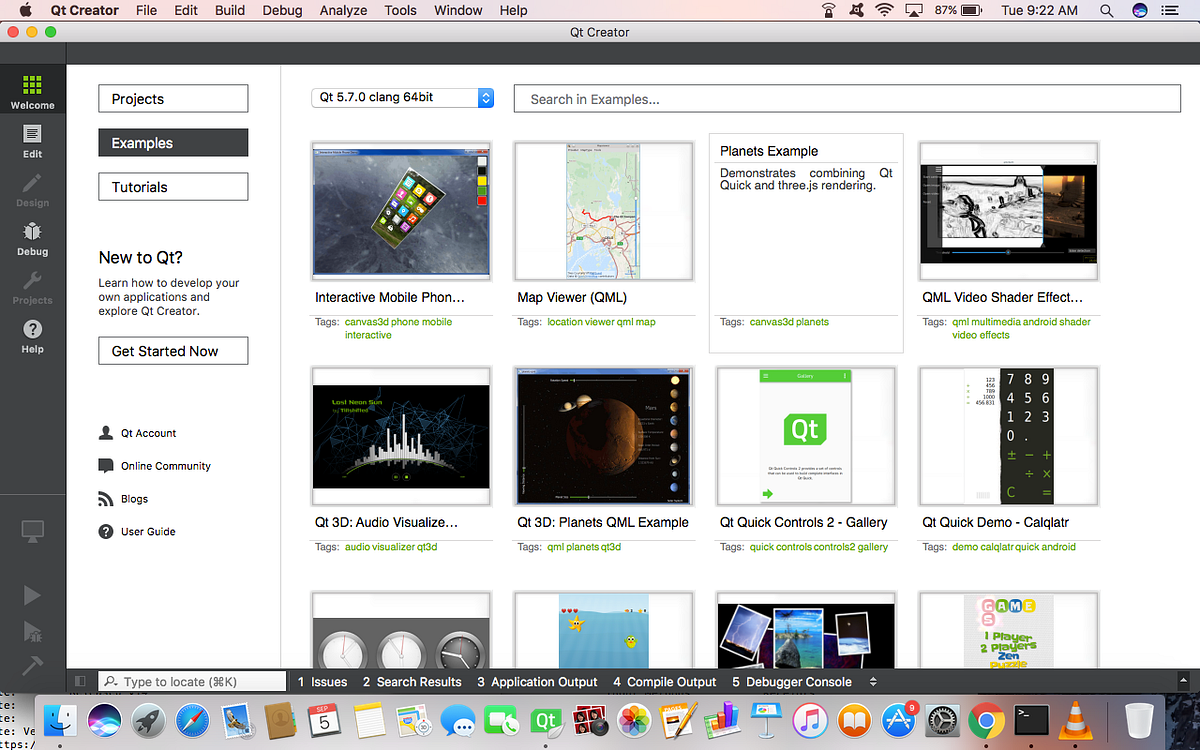Click Start Debugging run icon
This screenshot has width=1200, height=750.
pos(32,631)
